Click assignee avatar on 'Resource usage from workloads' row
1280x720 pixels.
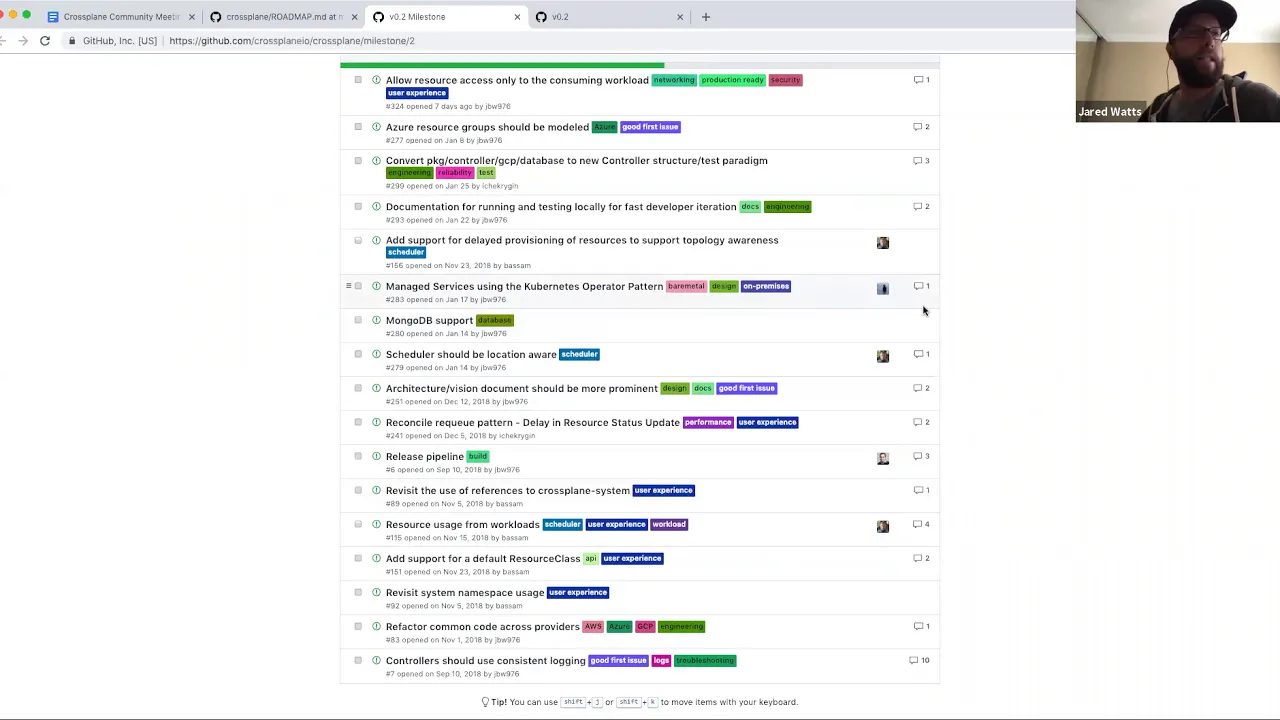[883, 526]
